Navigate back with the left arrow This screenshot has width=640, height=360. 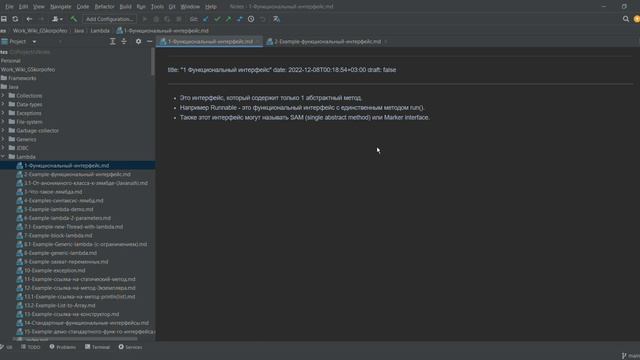coord(29,19)
